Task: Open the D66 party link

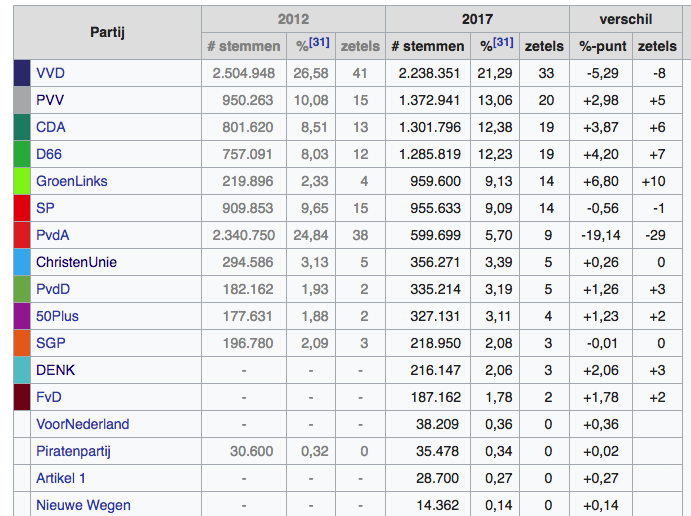Action: [49, 154]
